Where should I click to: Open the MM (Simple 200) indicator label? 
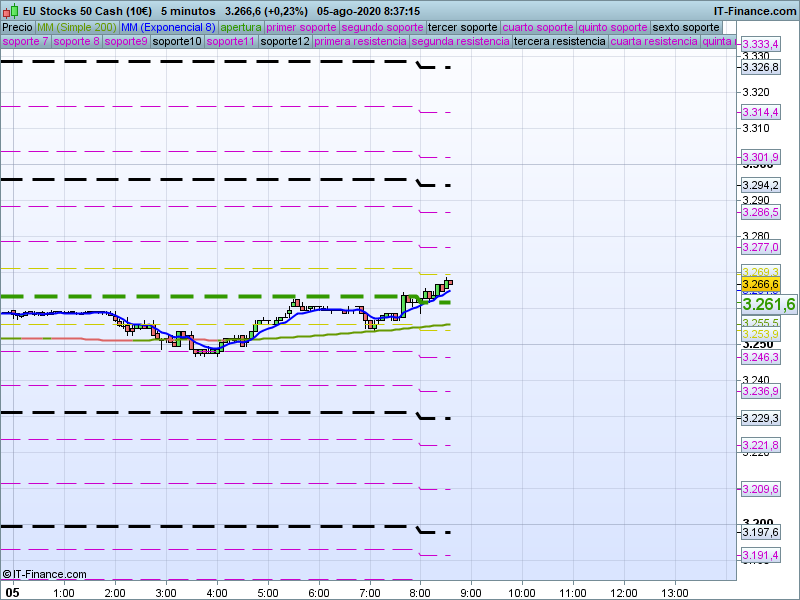tap(70, 27)
